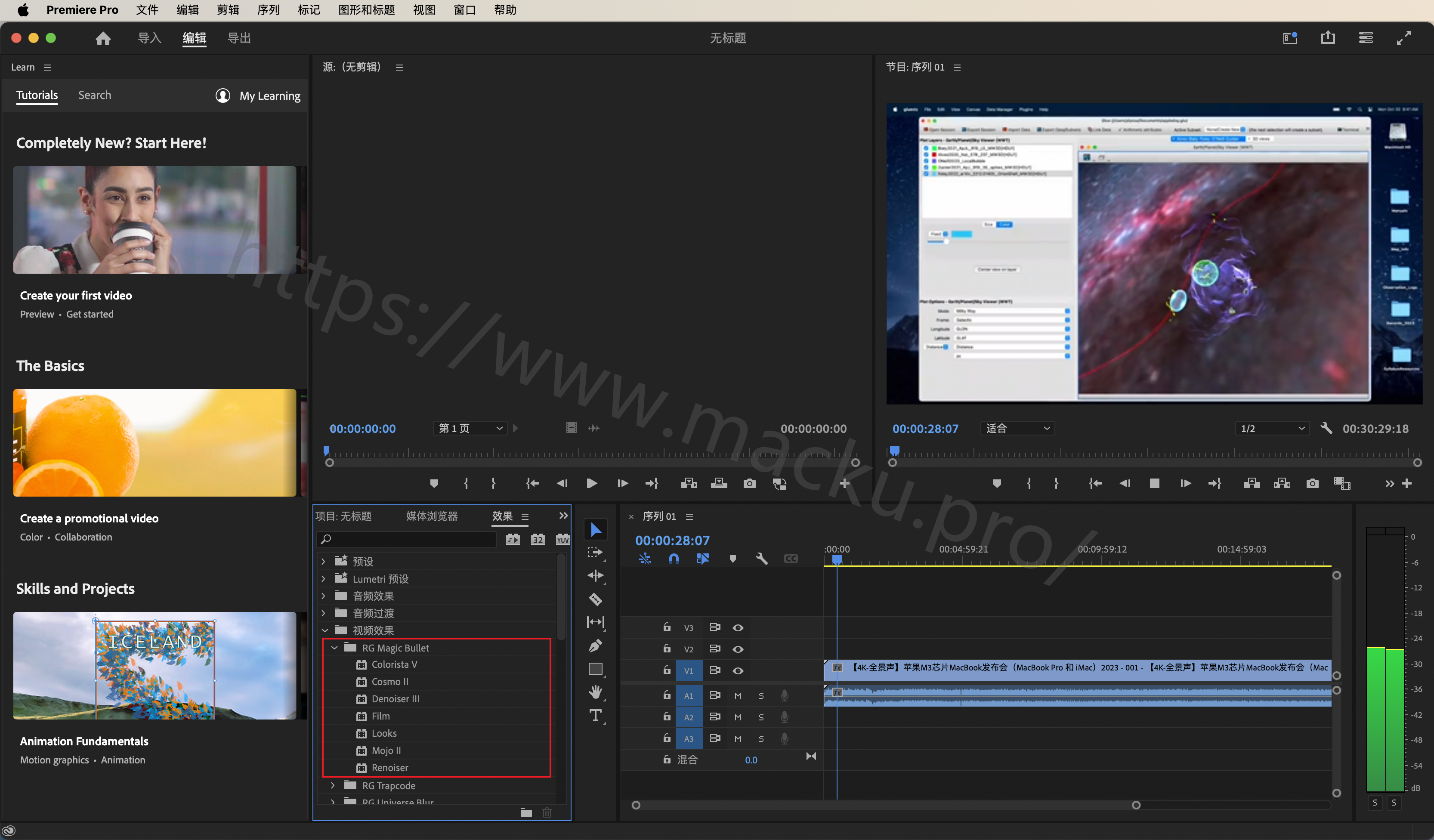Open the 导出 workspace page
1434x840 pixels.
pos(239,38)
